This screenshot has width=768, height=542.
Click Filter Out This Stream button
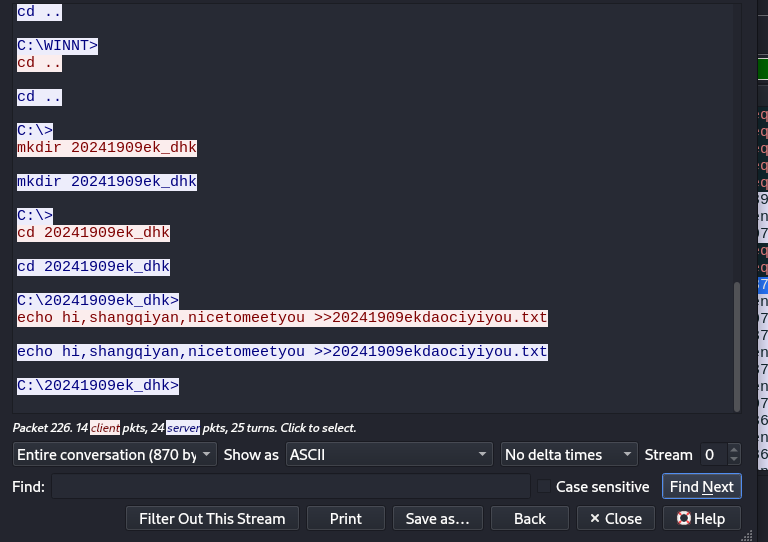pyautogui.click(x=212, y=518)
